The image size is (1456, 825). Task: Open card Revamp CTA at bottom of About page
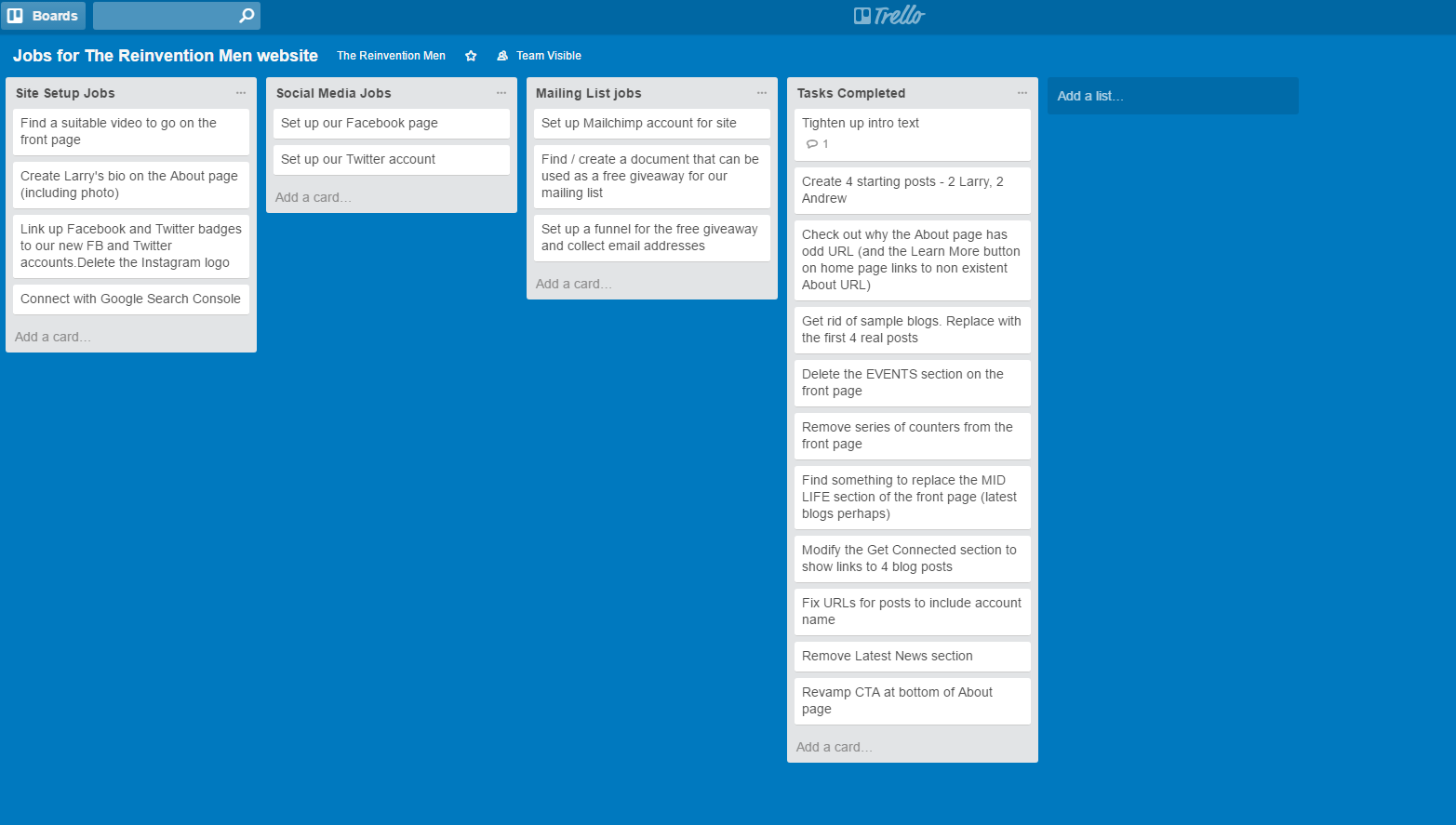[913, 700]
